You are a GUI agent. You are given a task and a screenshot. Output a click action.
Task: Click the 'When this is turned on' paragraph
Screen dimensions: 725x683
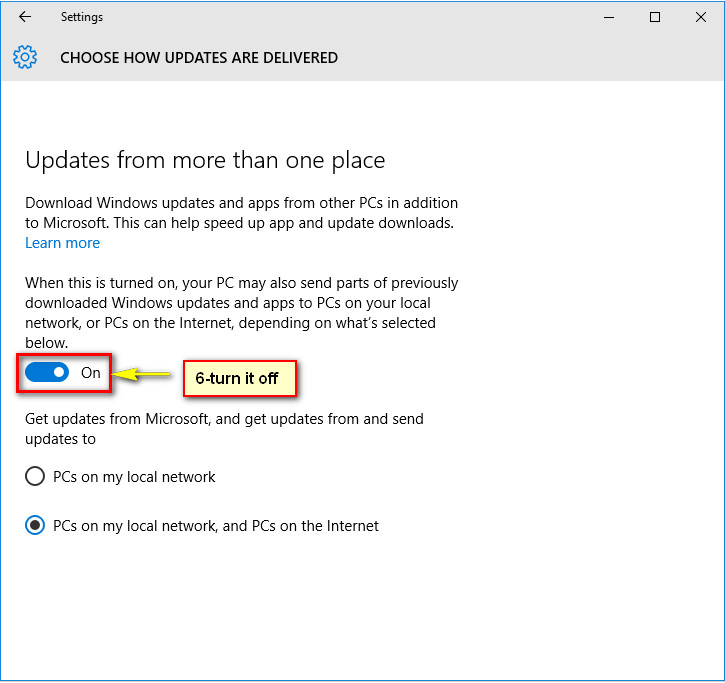click(241, 313)
